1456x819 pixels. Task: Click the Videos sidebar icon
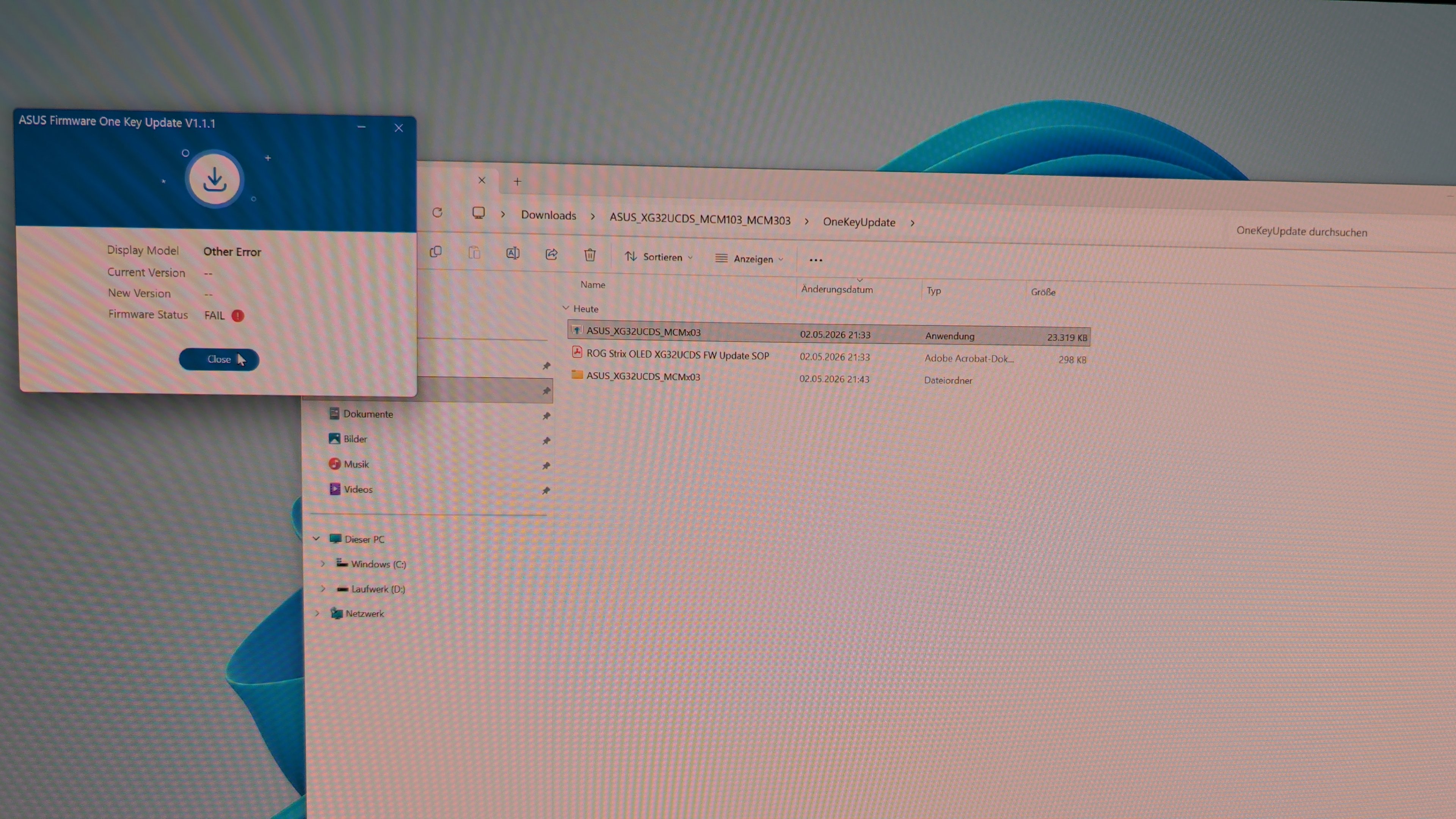pyautogui.click(x=335, y=489)
